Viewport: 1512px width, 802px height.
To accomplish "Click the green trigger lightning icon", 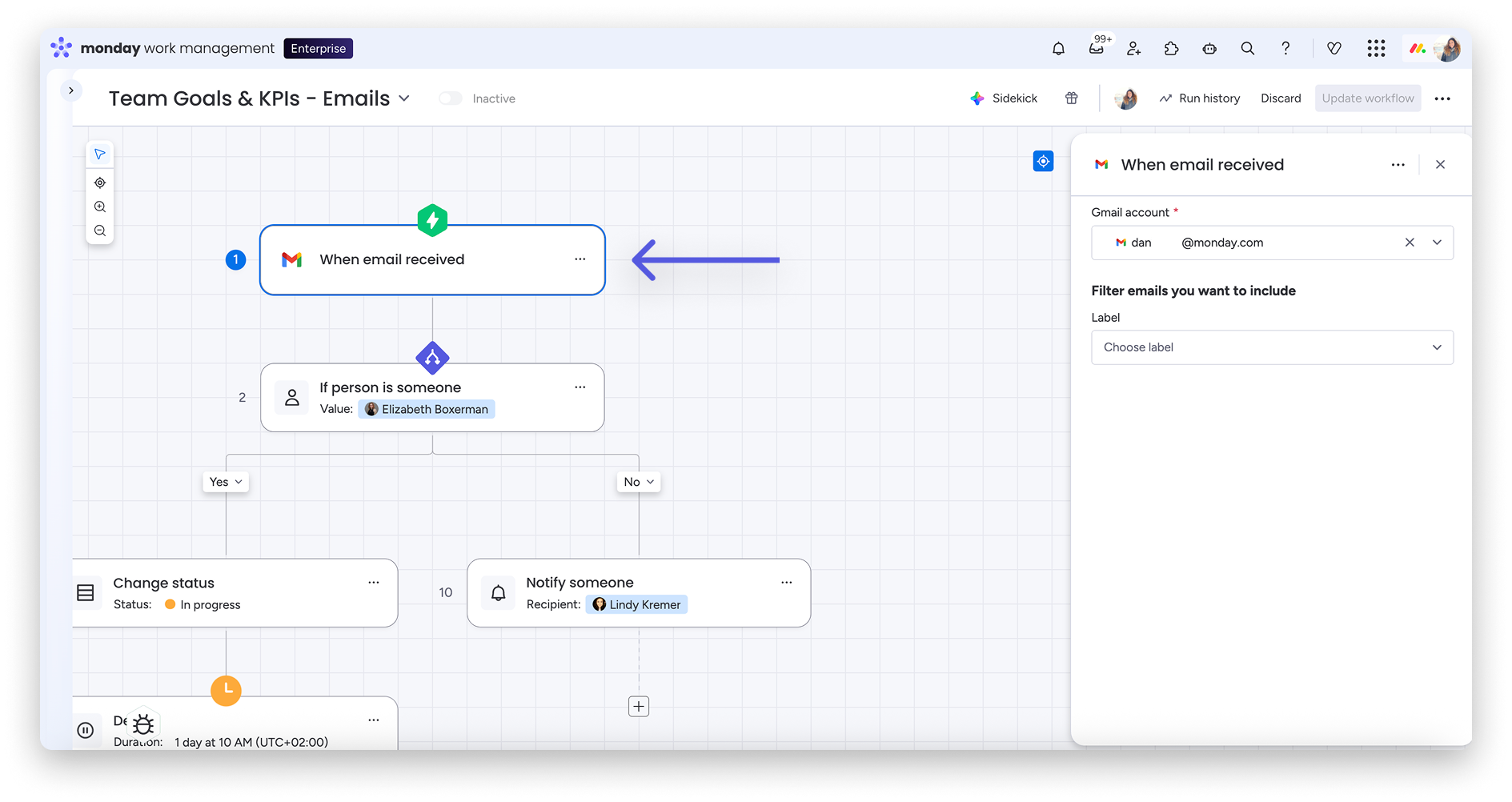I will (x=432, y=220).
